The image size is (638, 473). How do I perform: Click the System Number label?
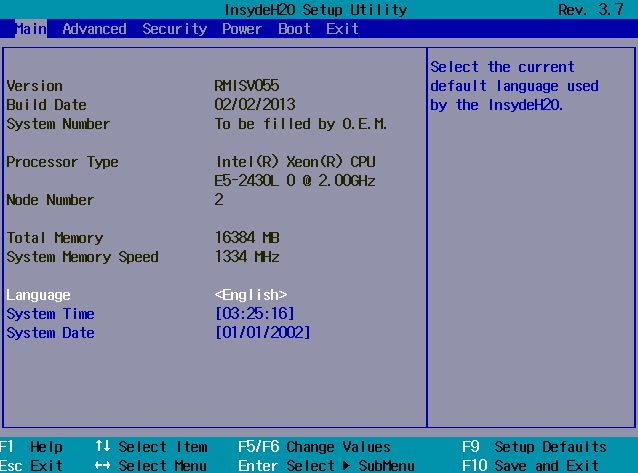pyautogui.click(x=58, y=124)
